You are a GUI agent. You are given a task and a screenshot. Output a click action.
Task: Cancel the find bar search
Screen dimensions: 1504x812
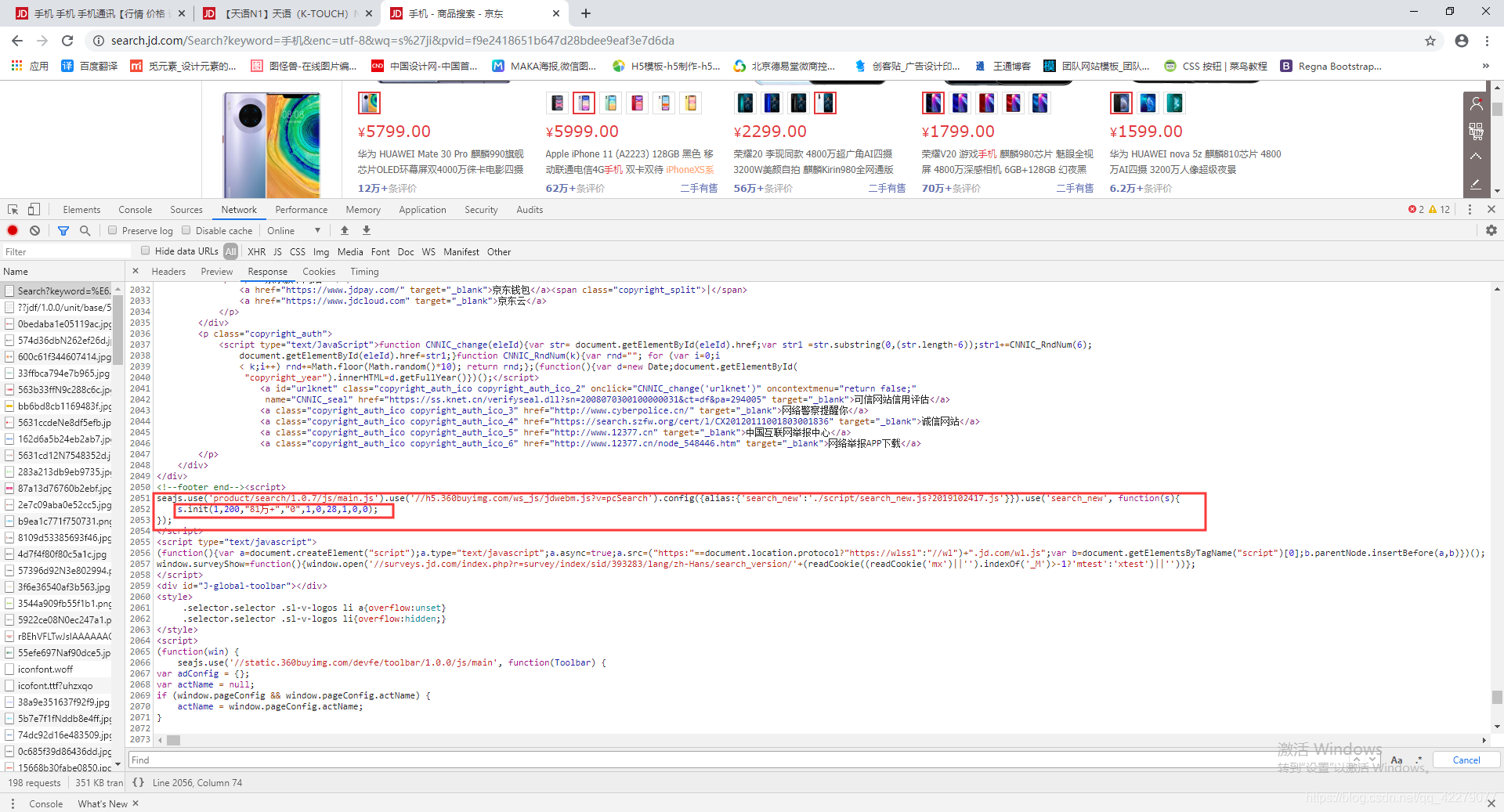pos(1466,760)
